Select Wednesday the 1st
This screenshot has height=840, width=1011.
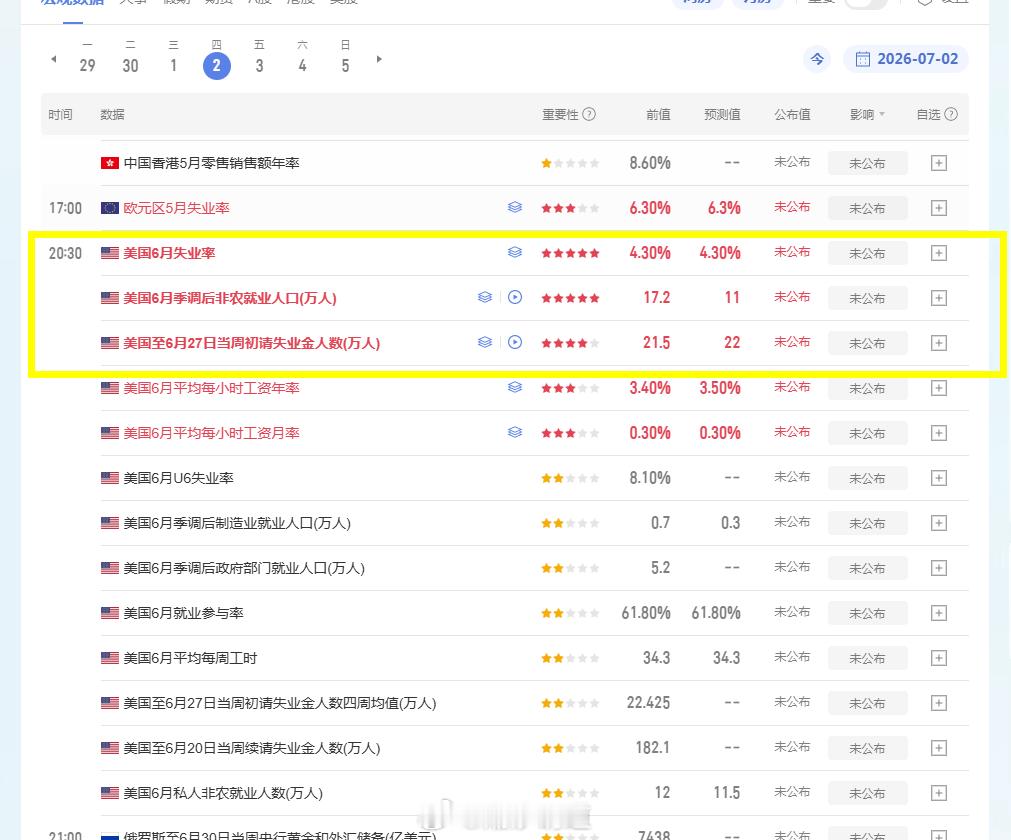pyautogui.click(x=173, y=58)
